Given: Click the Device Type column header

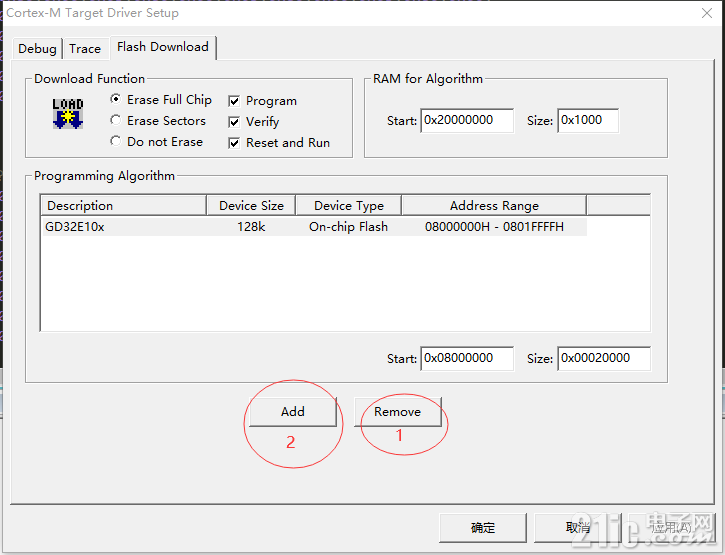Looking at the screenshot, I should (x=349, y=205).
